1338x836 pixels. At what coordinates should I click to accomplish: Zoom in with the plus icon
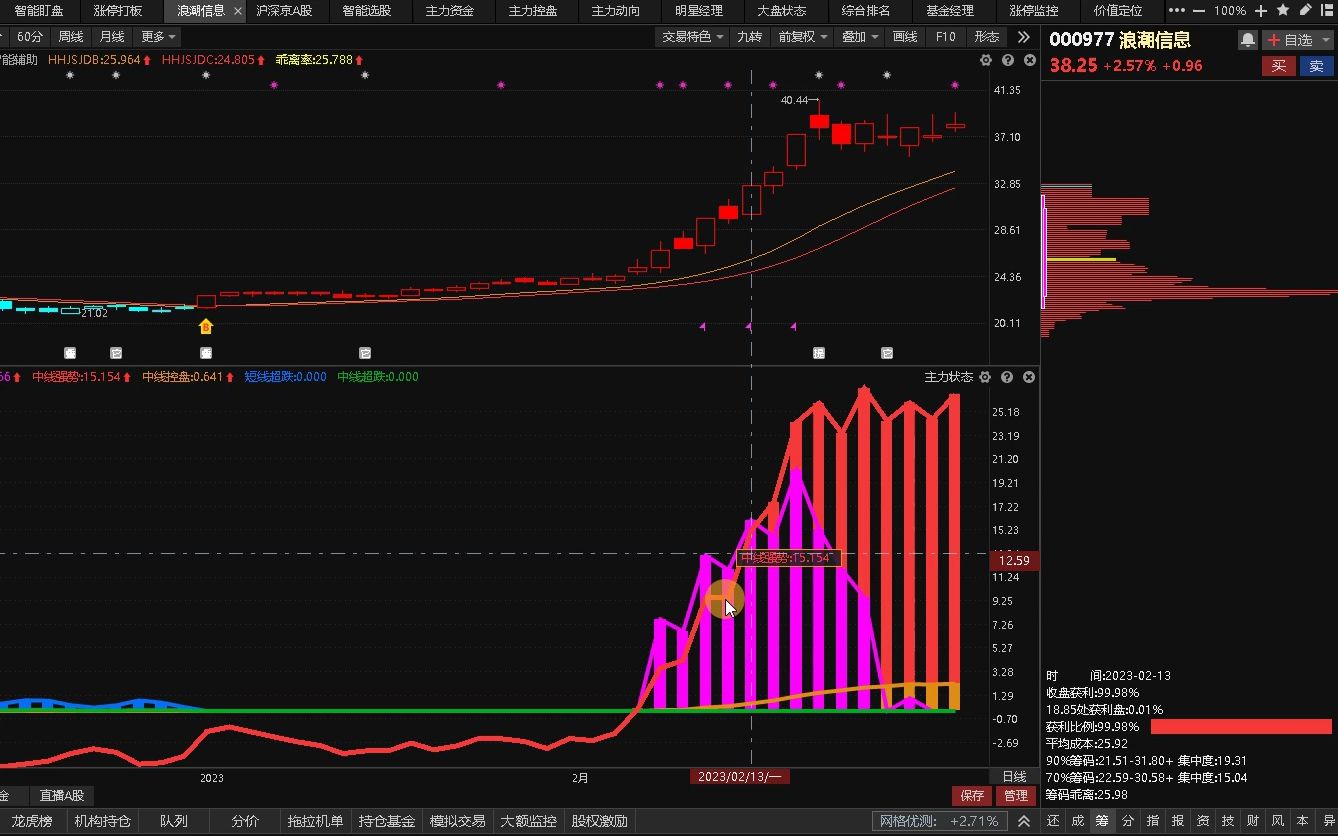coord(1261,11)
